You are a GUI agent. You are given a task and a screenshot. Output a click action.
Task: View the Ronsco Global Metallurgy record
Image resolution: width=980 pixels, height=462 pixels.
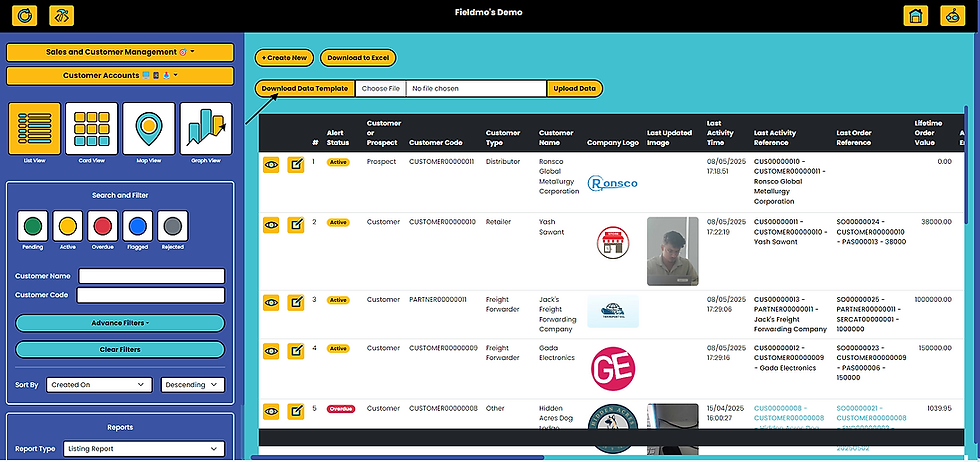point(271,164)
